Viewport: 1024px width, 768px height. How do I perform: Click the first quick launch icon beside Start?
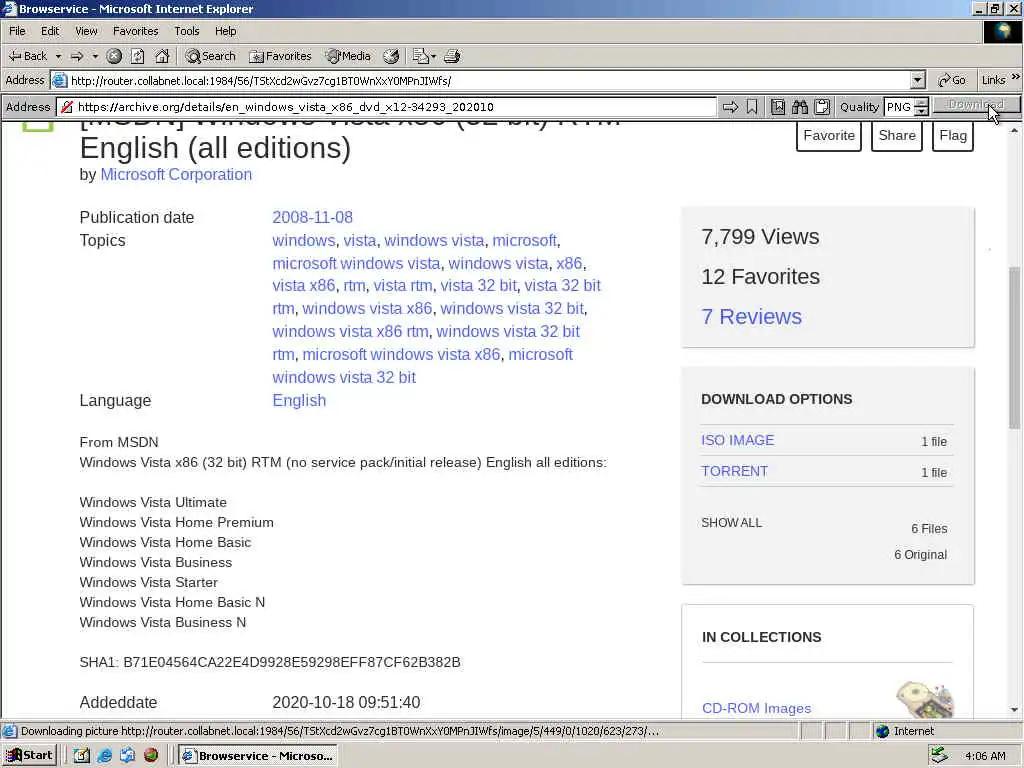pyautogui.click(x=81, y=756)
